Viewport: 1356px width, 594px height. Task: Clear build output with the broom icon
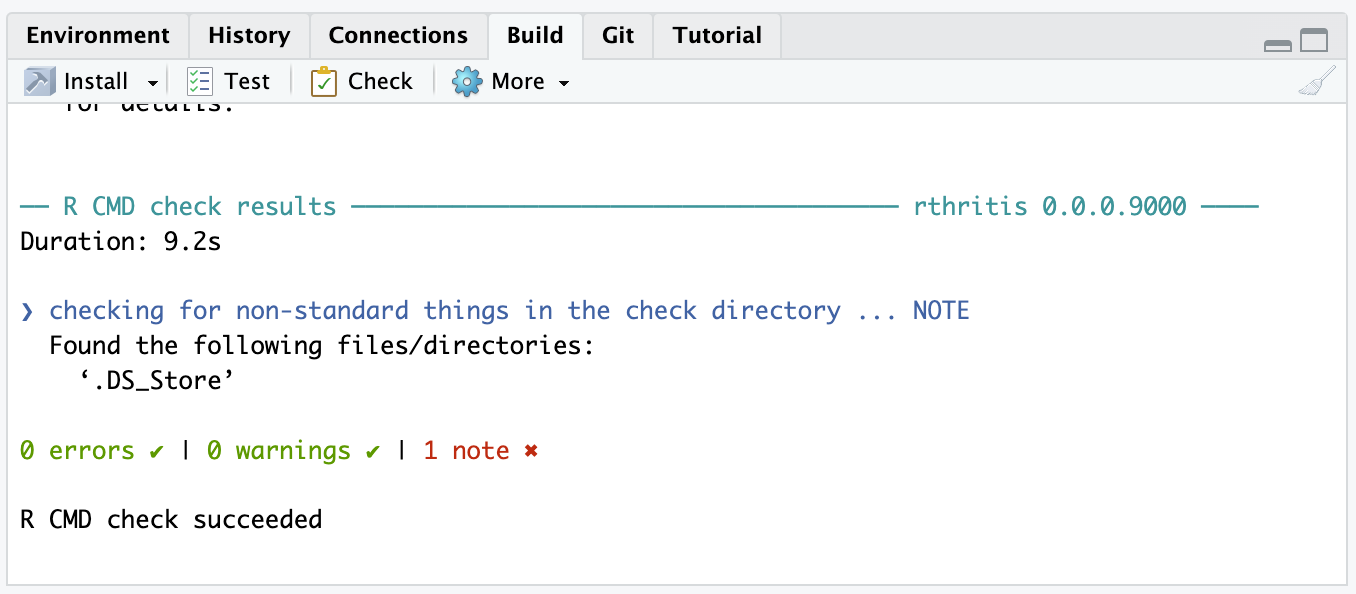click(x=1317, y=81)
